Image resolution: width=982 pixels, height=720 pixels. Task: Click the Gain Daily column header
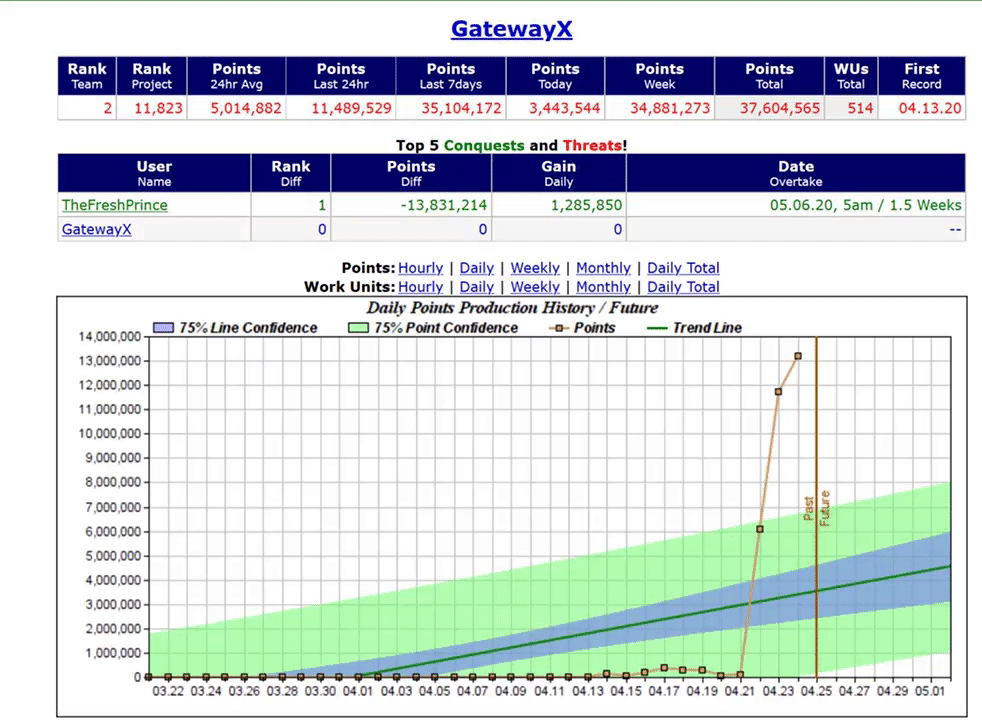point(559,173)
